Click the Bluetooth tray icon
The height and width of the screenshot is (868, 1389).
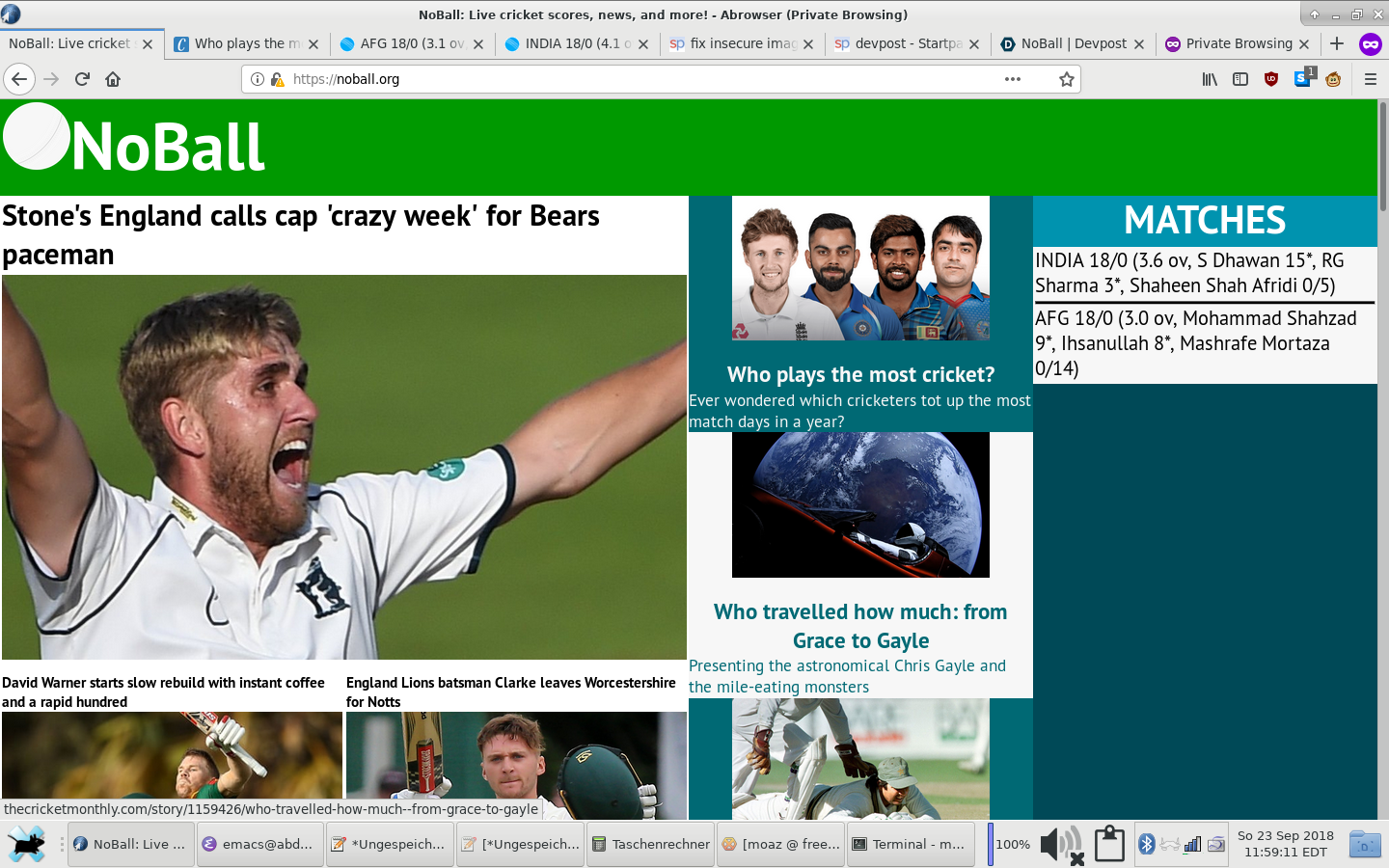click(1147, 844)
